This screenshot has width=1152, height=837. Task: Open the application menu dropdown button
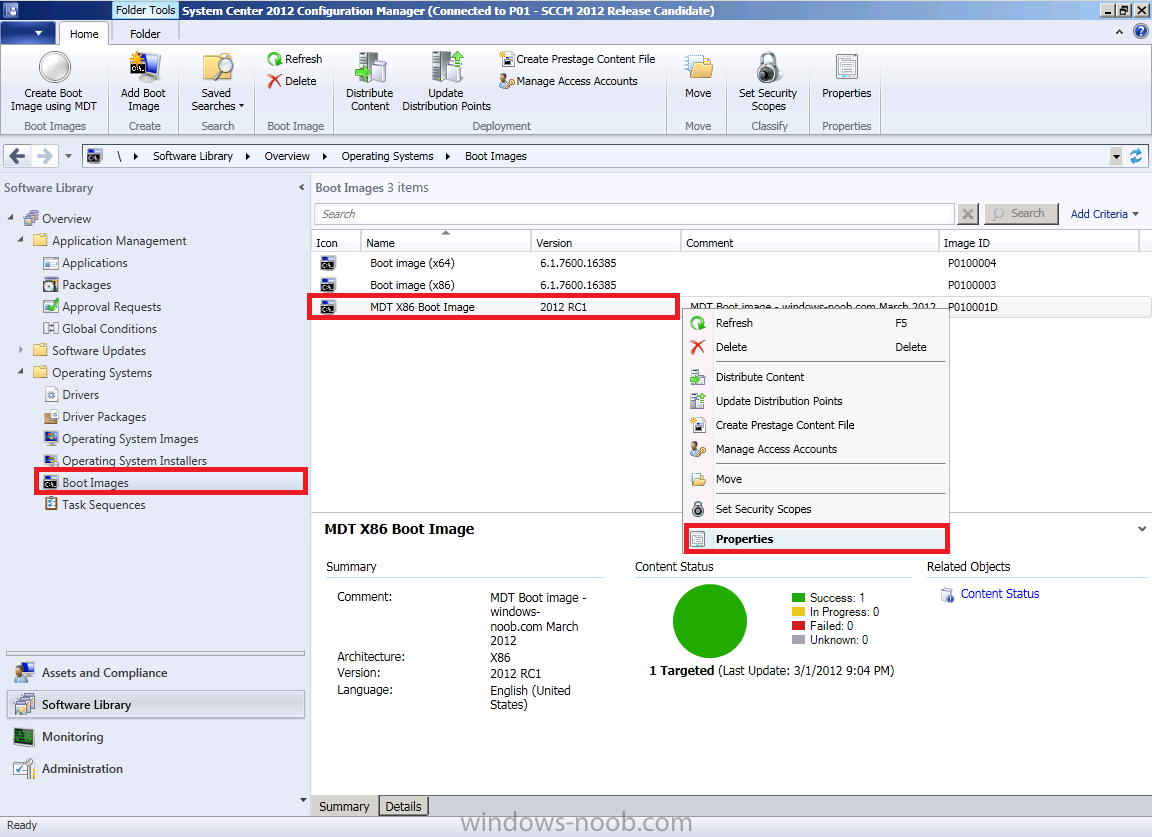pos(28,33)
